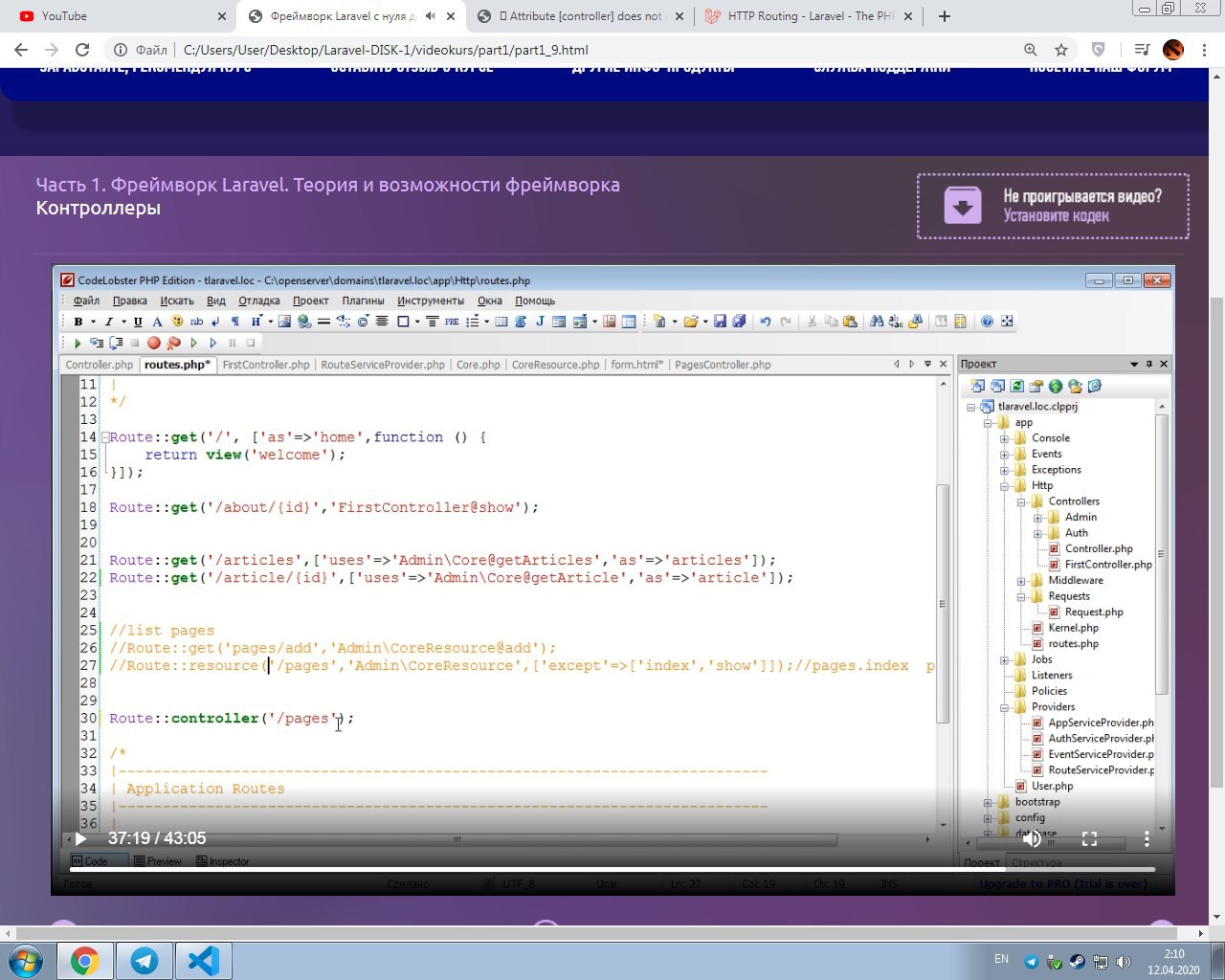Click the insert image toolbar icon
The width and height of the screenshot is (1225, 980).
pyautogui.click(x=284, y=322)
